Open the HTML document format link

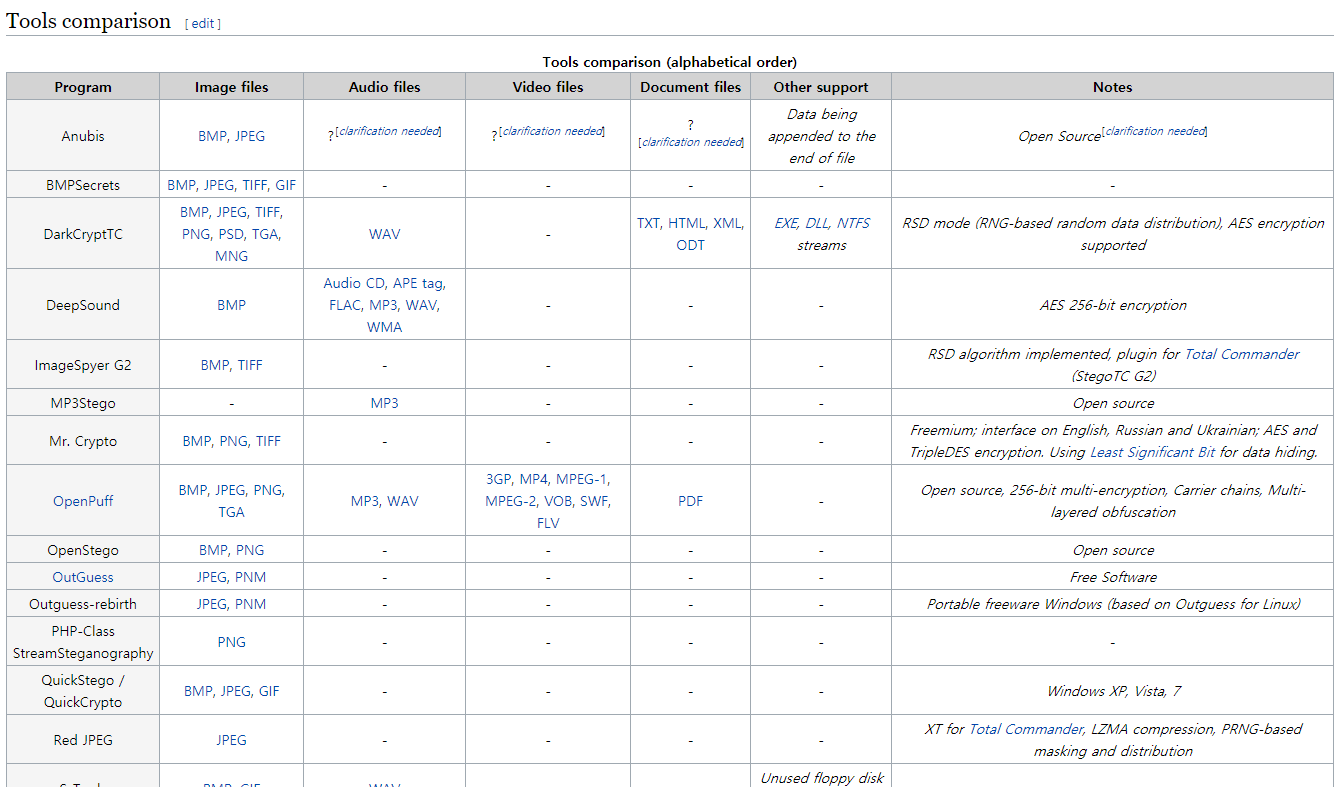point(687,223)
